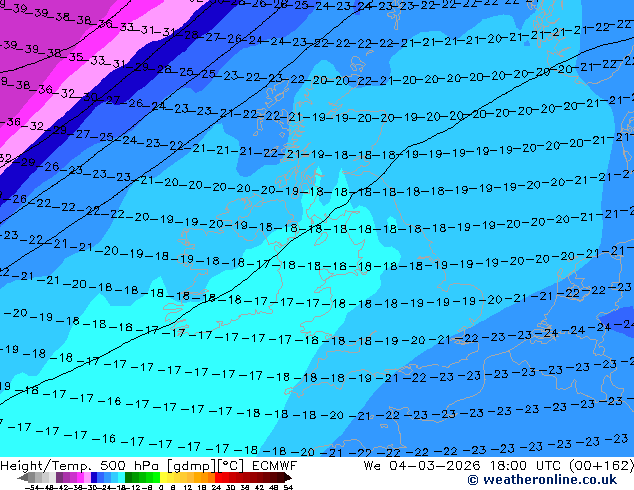Screen dimensions: 634x490
Task: Click the first yellow legend swatch at 0
Action: point(163,477)
